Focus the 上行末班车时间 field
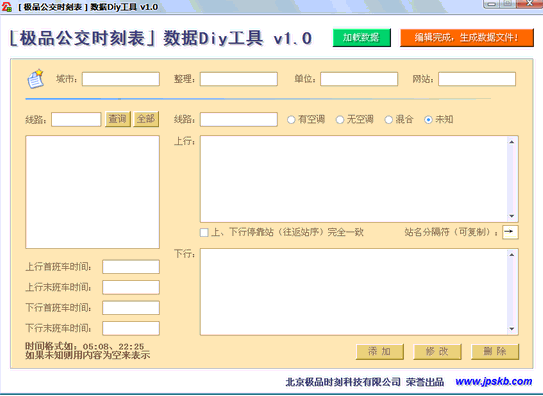 pos(131,287)
